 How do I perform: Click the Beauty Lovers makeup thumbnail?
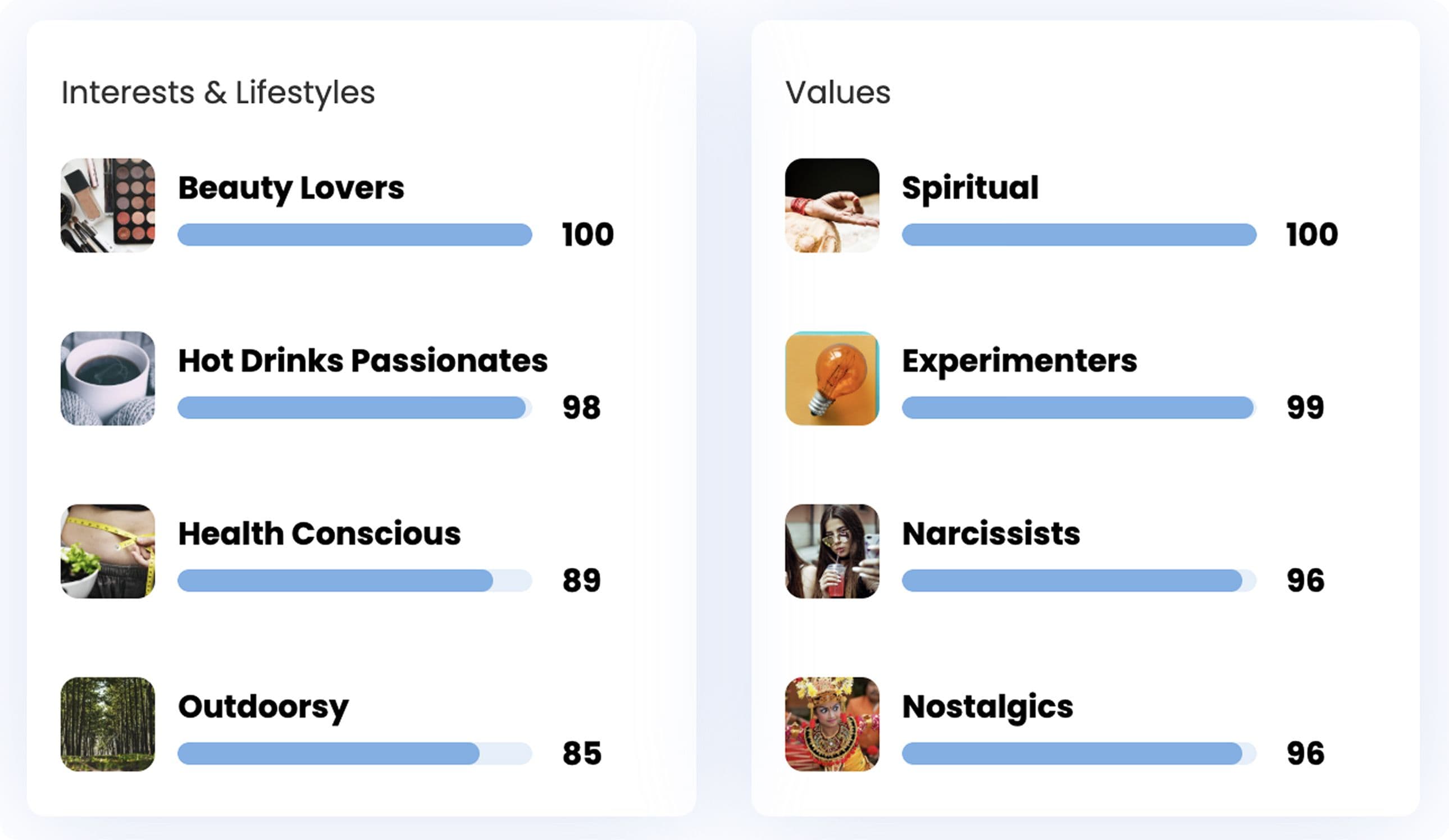tap(107, 206)
